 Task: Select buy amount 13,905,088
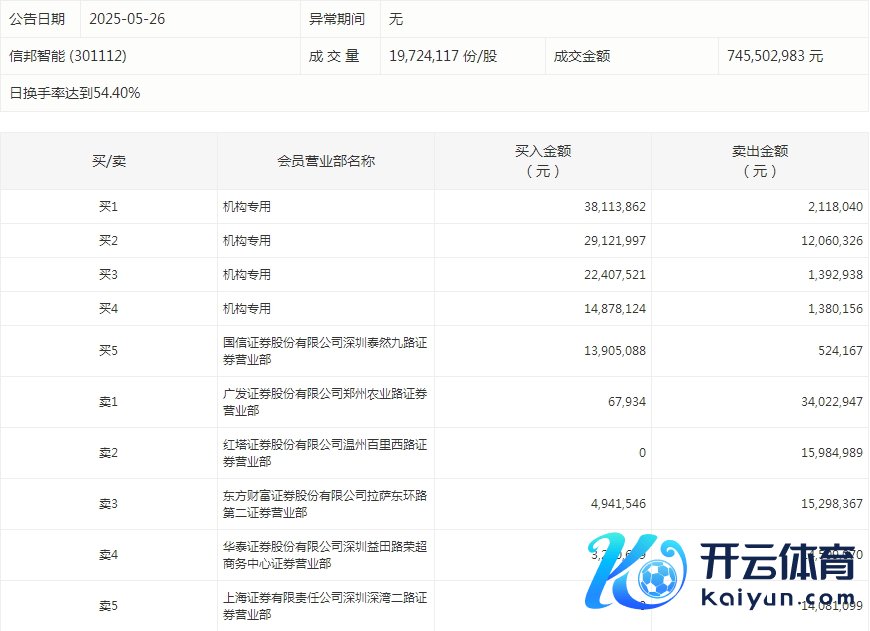(615, 351)
